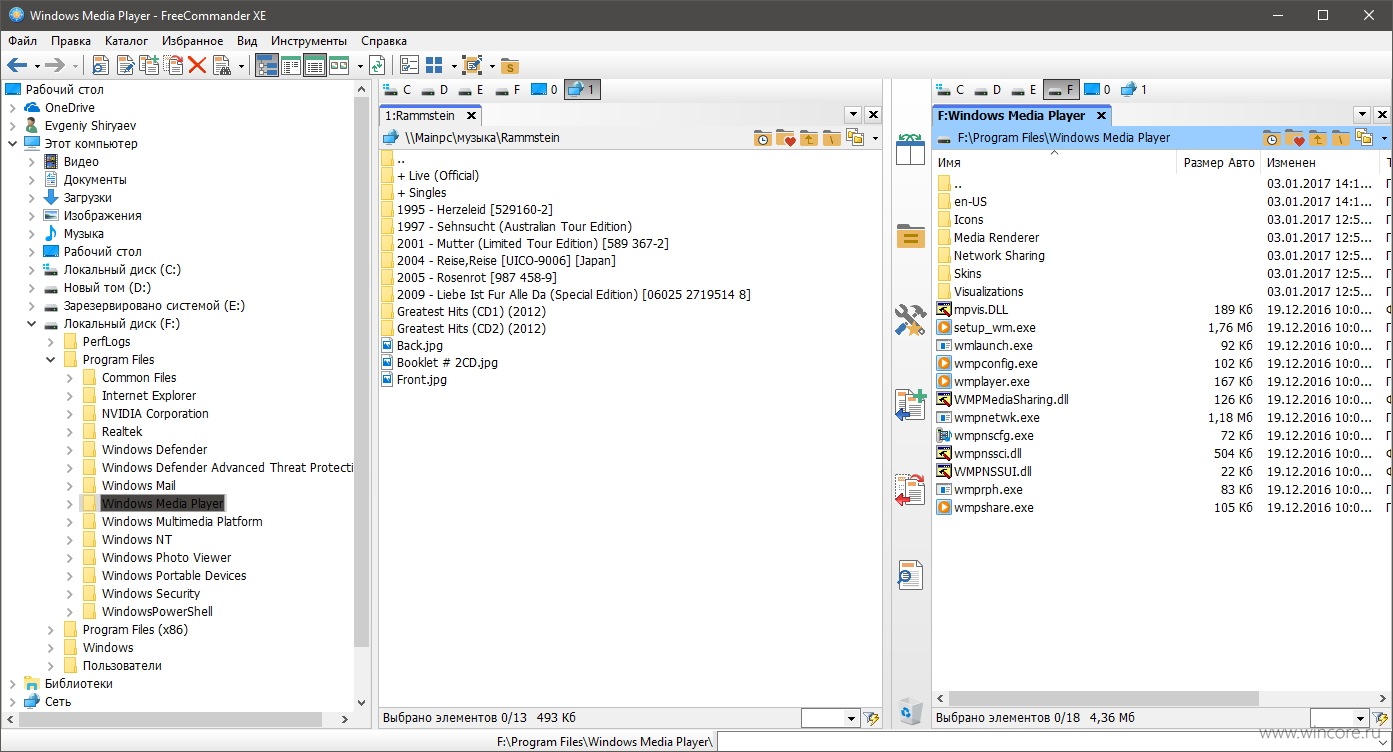Click the edit file toolbar icon
Image resolution: width=1393 pixels, height=752 pixels.
pyautogui.click(x=126, y=65)
